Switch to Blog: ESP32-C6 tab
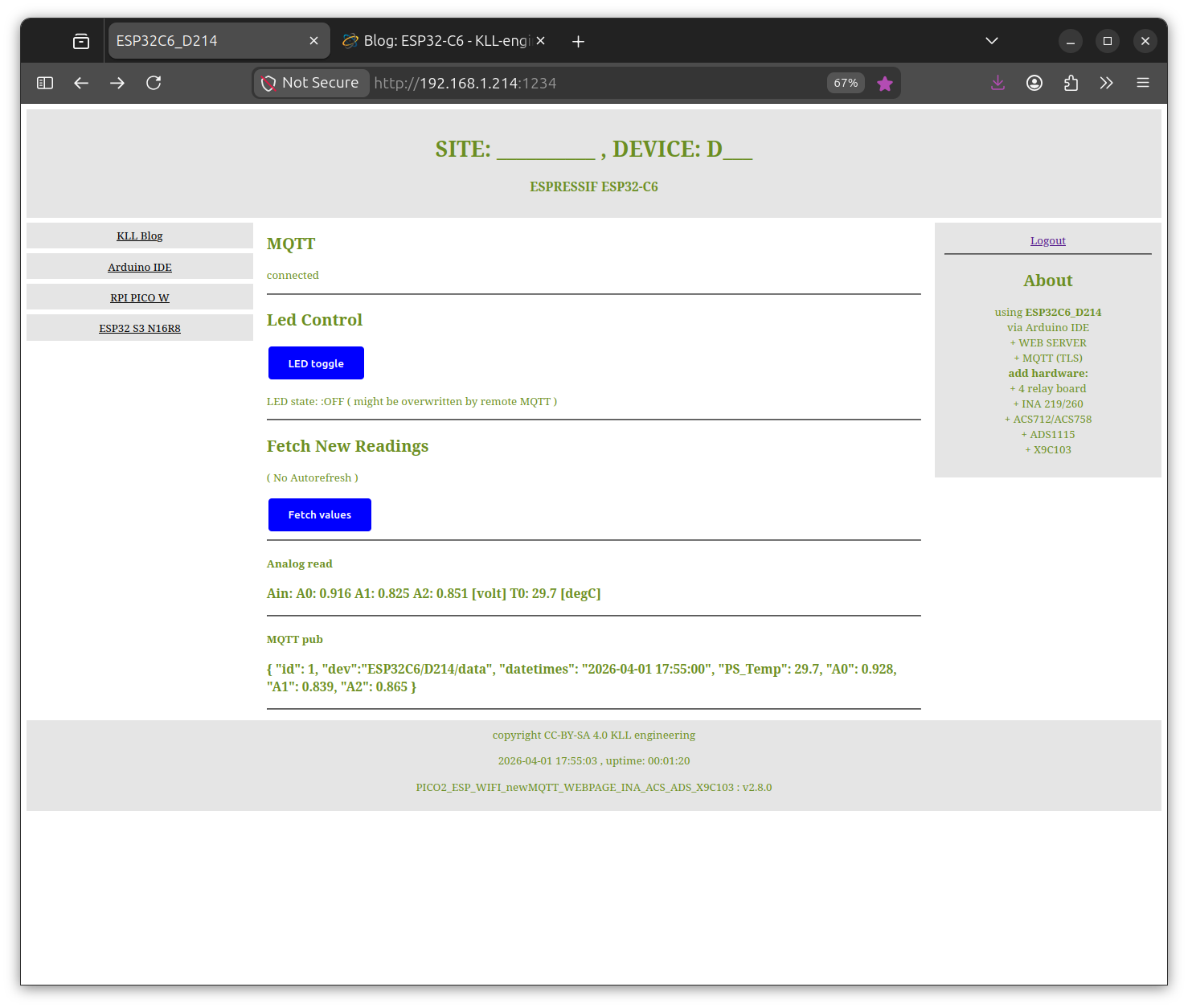 coord(438,41)
